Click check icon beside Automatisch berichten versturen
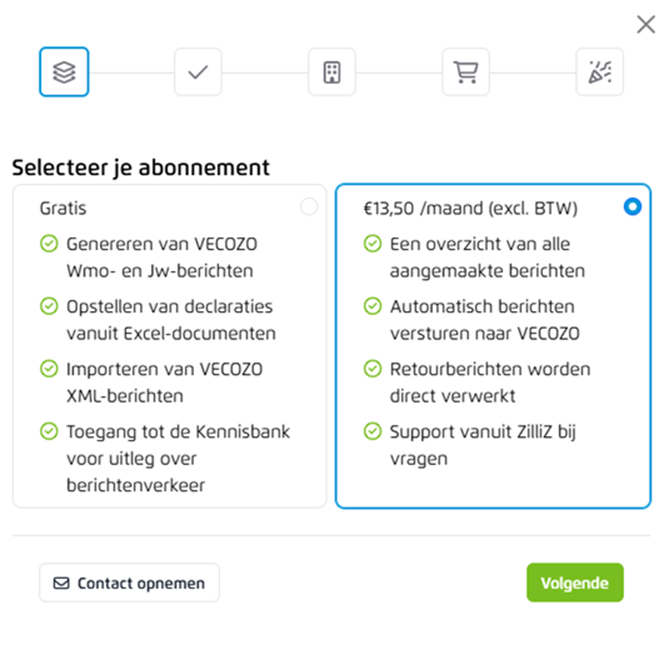 click(372, 306)
